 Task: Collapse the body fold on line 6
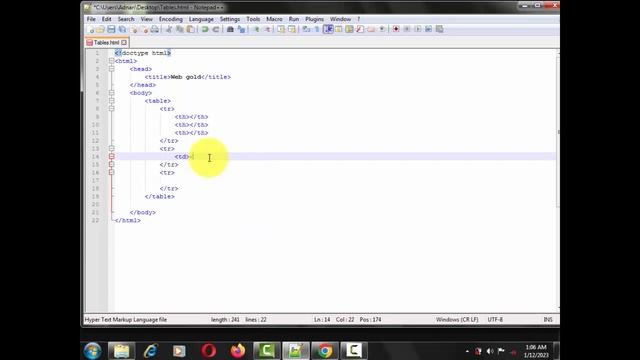click(111, 93)
